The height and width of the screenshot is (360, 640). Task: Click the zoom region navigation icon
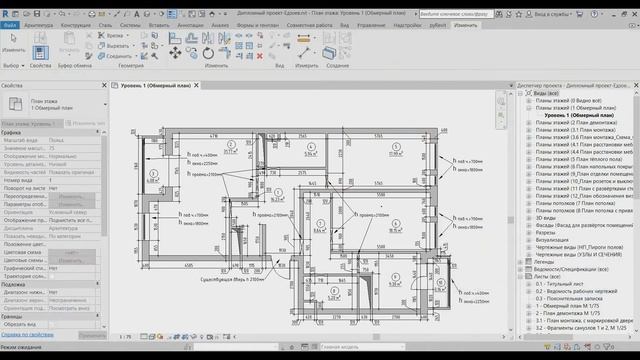coord(501,116)
